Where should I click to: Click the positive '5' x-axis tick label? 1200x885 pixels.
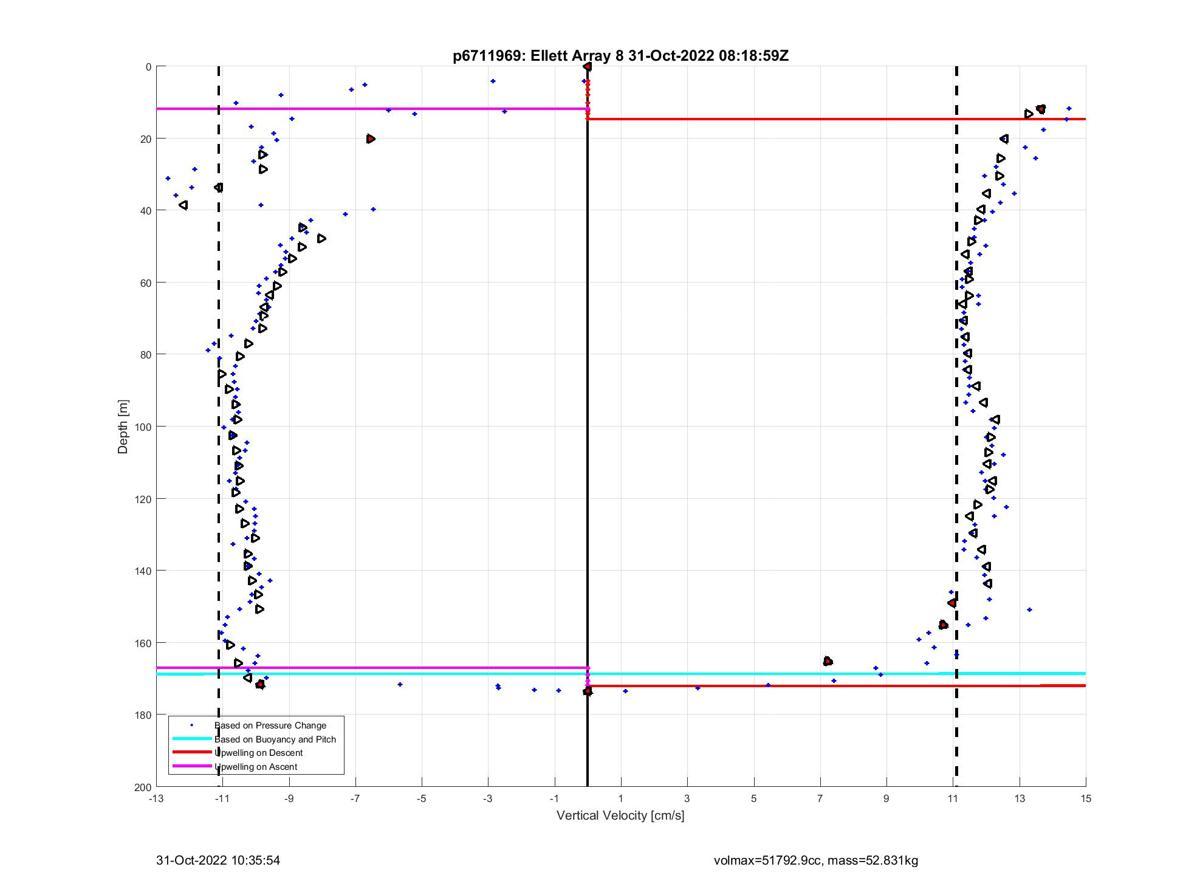tap(754, 798)
